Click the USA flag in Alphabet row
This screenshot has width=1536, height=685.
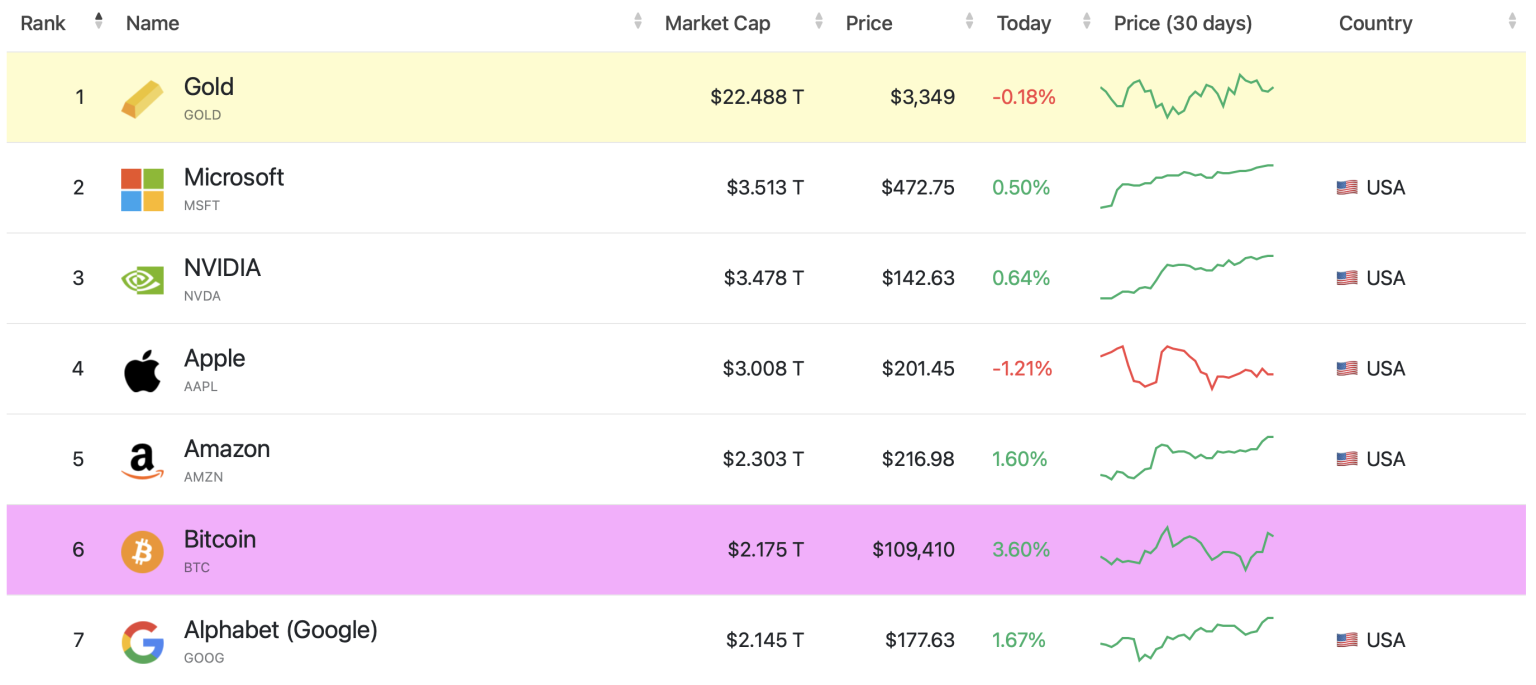coord(1347,640)
